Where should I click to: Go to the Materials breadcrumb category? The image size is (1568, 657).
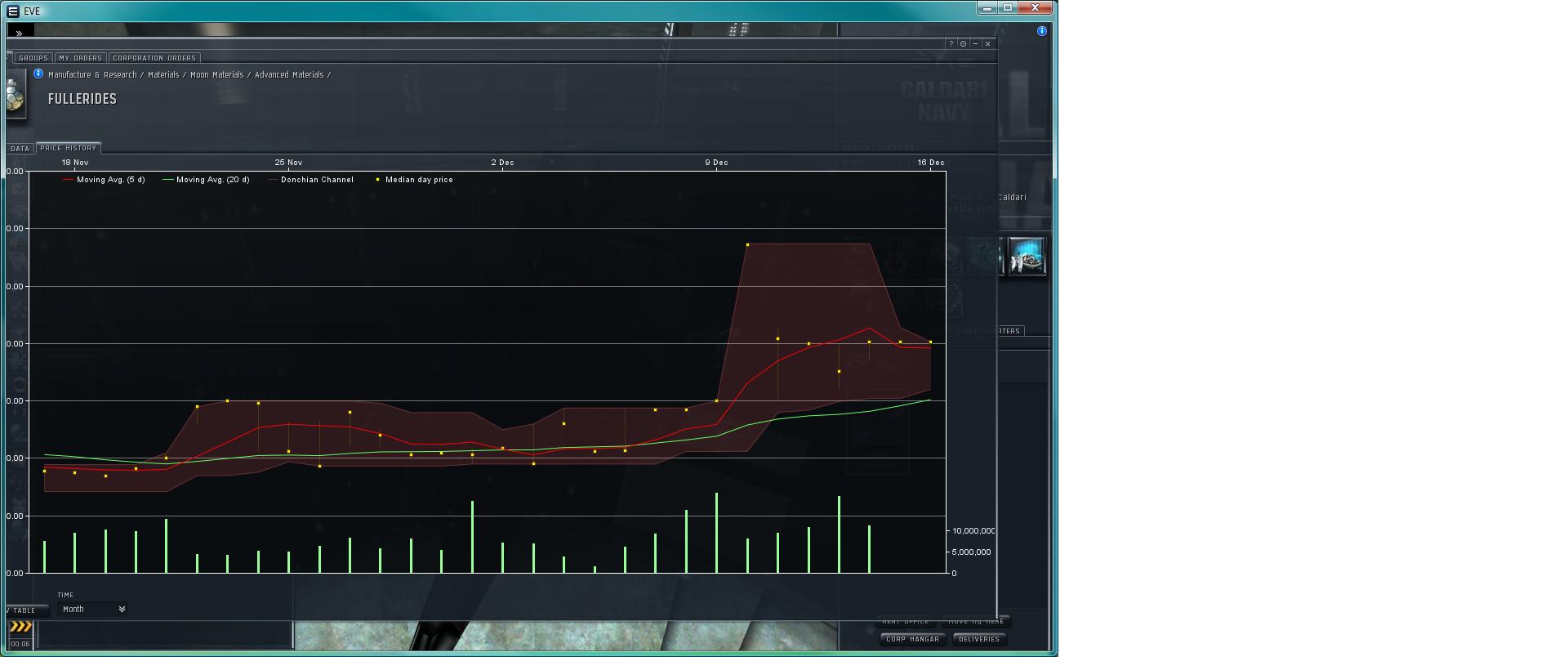pos(163,74)
